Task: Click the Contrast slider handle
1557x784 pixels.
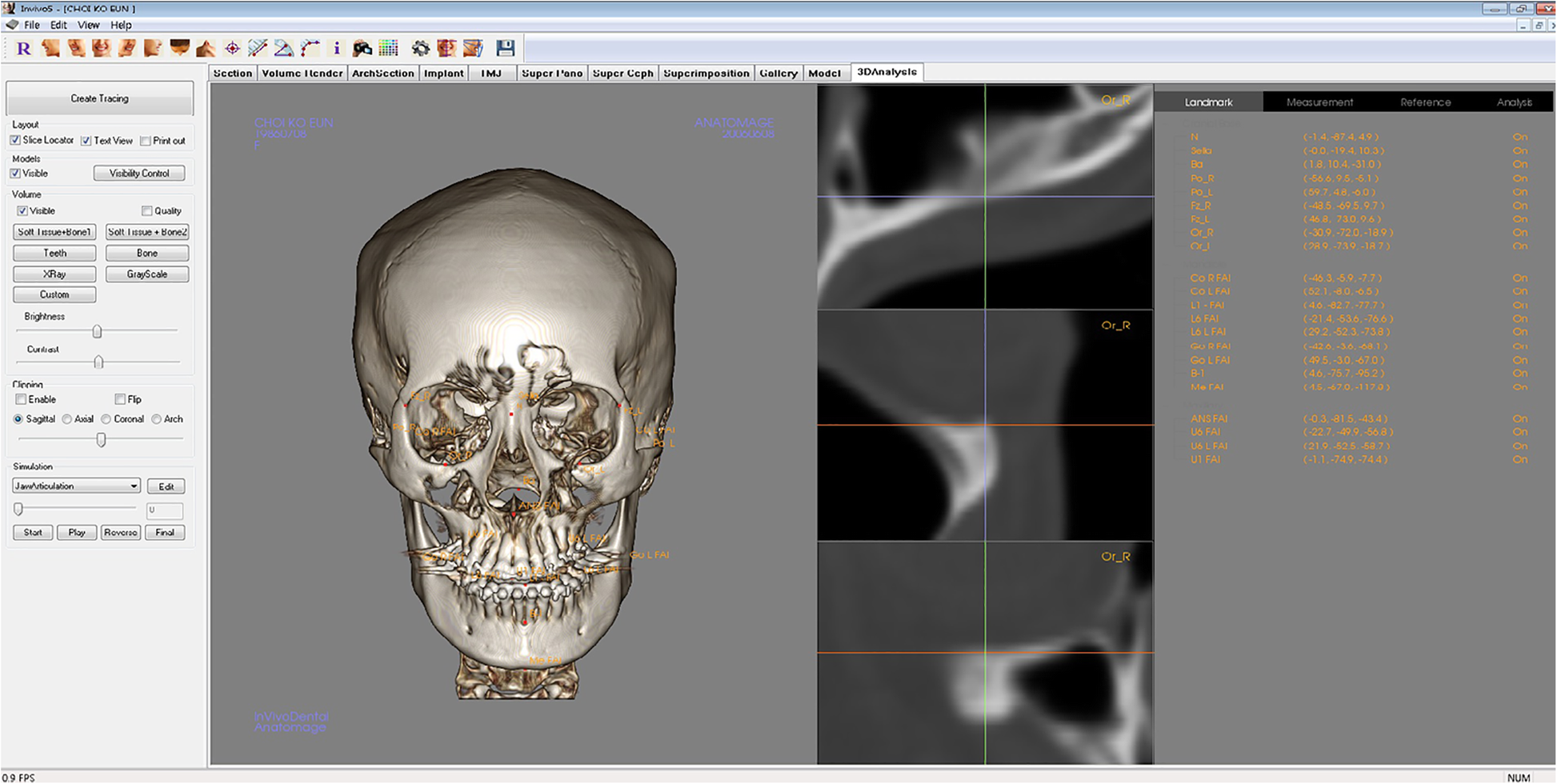Action: tap(99, 362)
